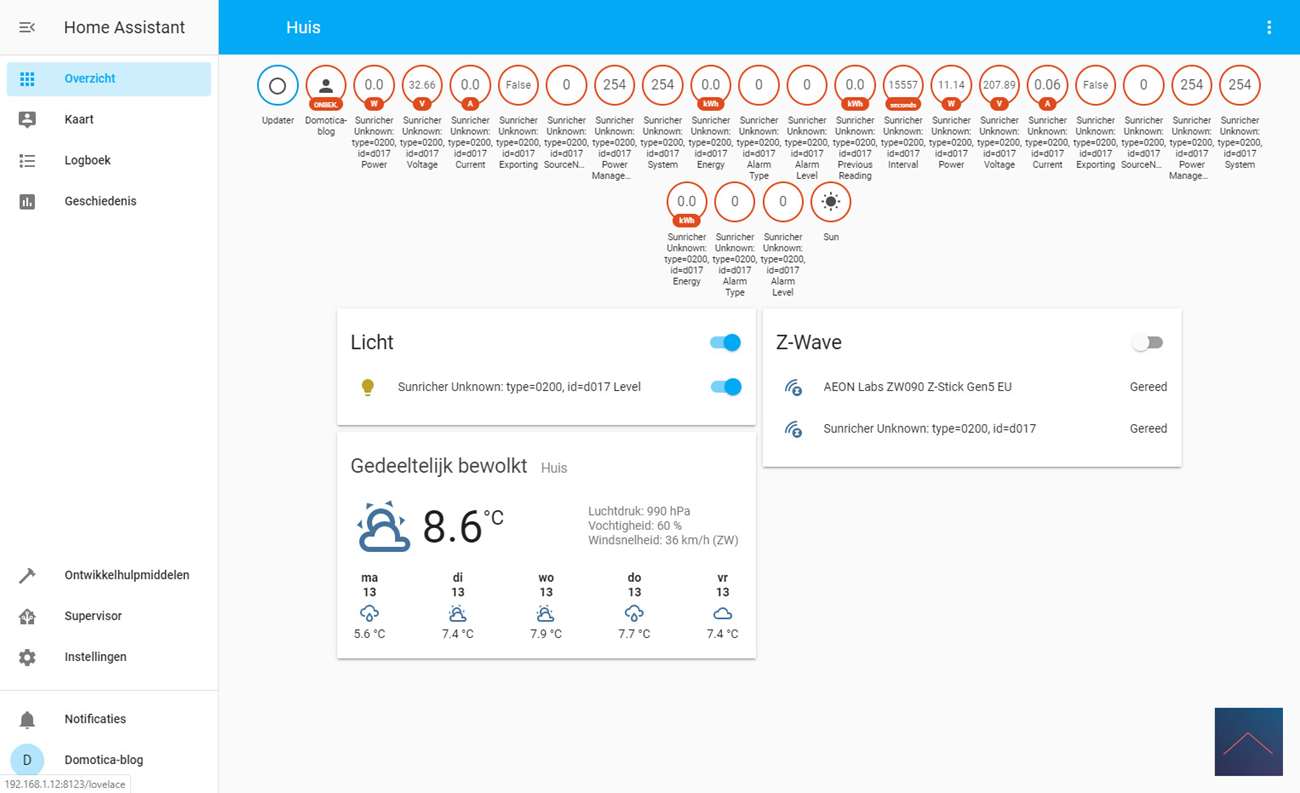The width and height of the screenshot is (1300, 793).
Task: Open the Kaart sidebar item
Action: coord(79,119)
